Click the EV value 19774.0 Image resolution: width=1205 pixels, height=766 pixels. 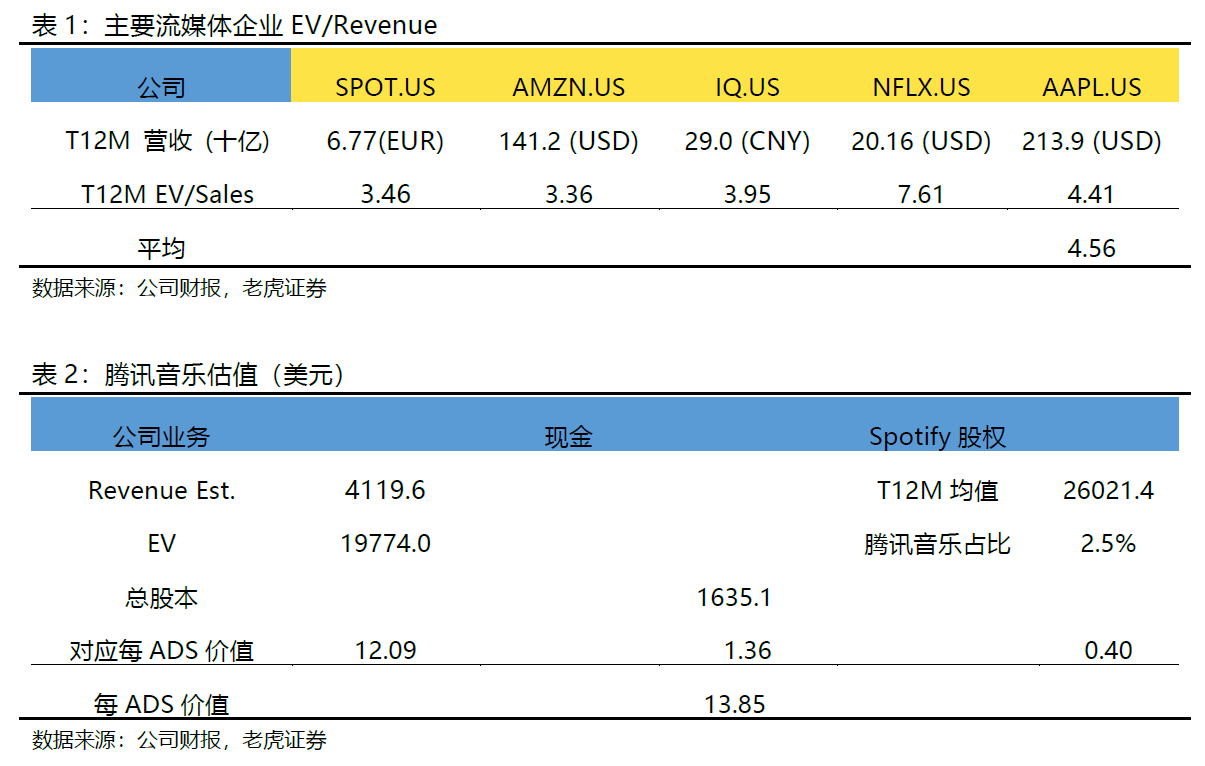(385, 544)
